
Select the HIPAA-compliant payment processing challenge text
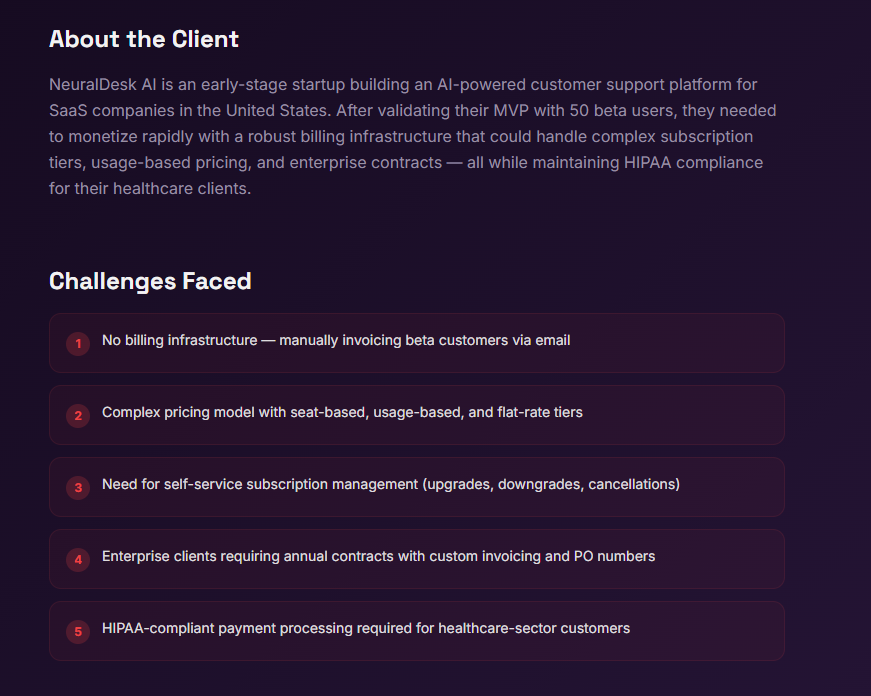click(x=366, y=629)
